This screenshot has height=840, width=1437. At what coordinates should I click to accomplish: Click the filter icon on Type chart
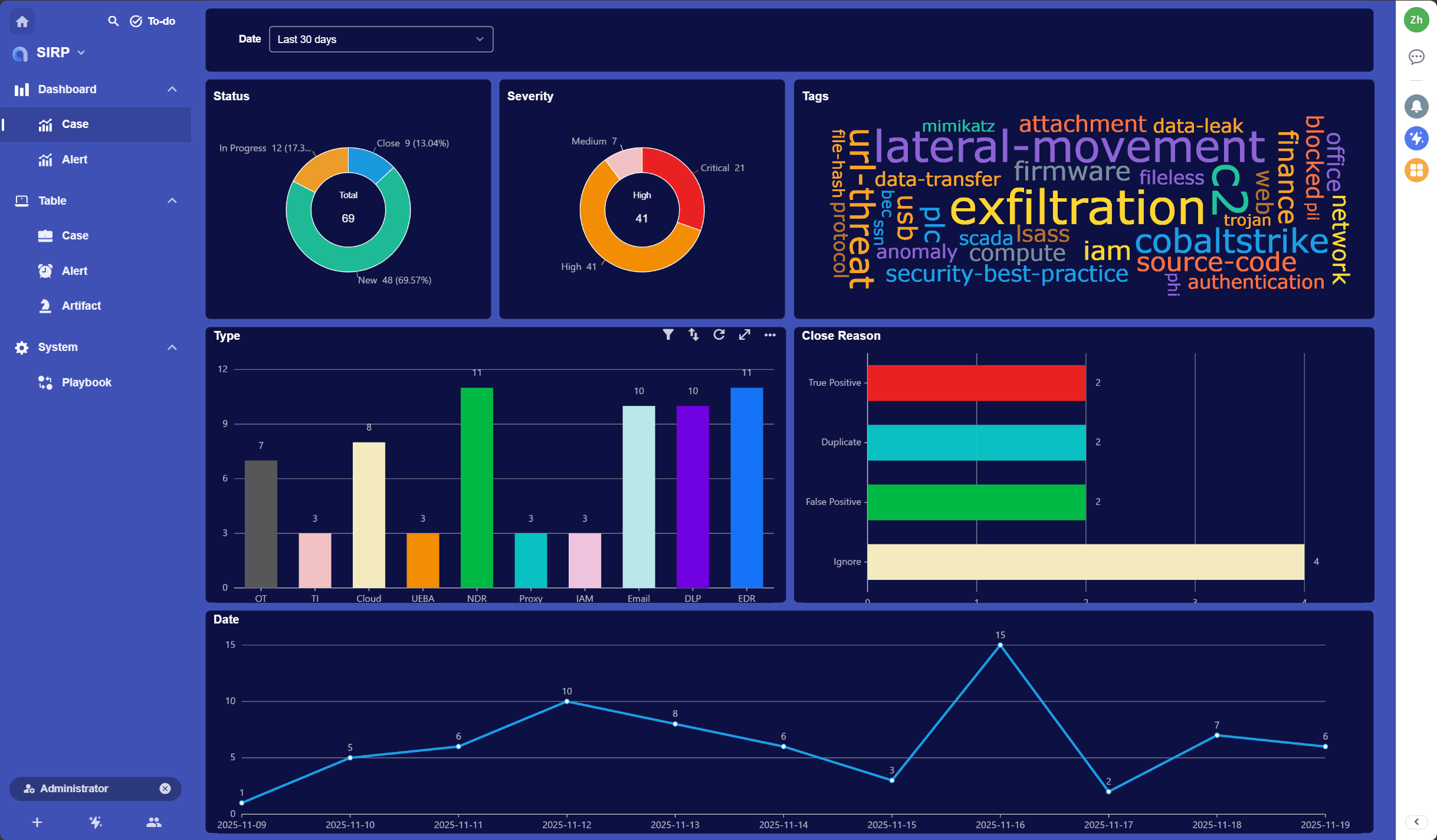[668, 335]
